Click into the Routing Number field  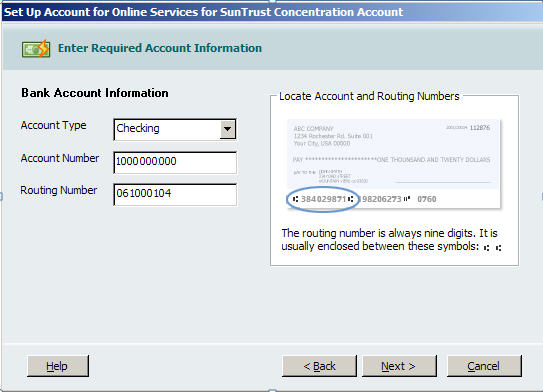point(175,194)
